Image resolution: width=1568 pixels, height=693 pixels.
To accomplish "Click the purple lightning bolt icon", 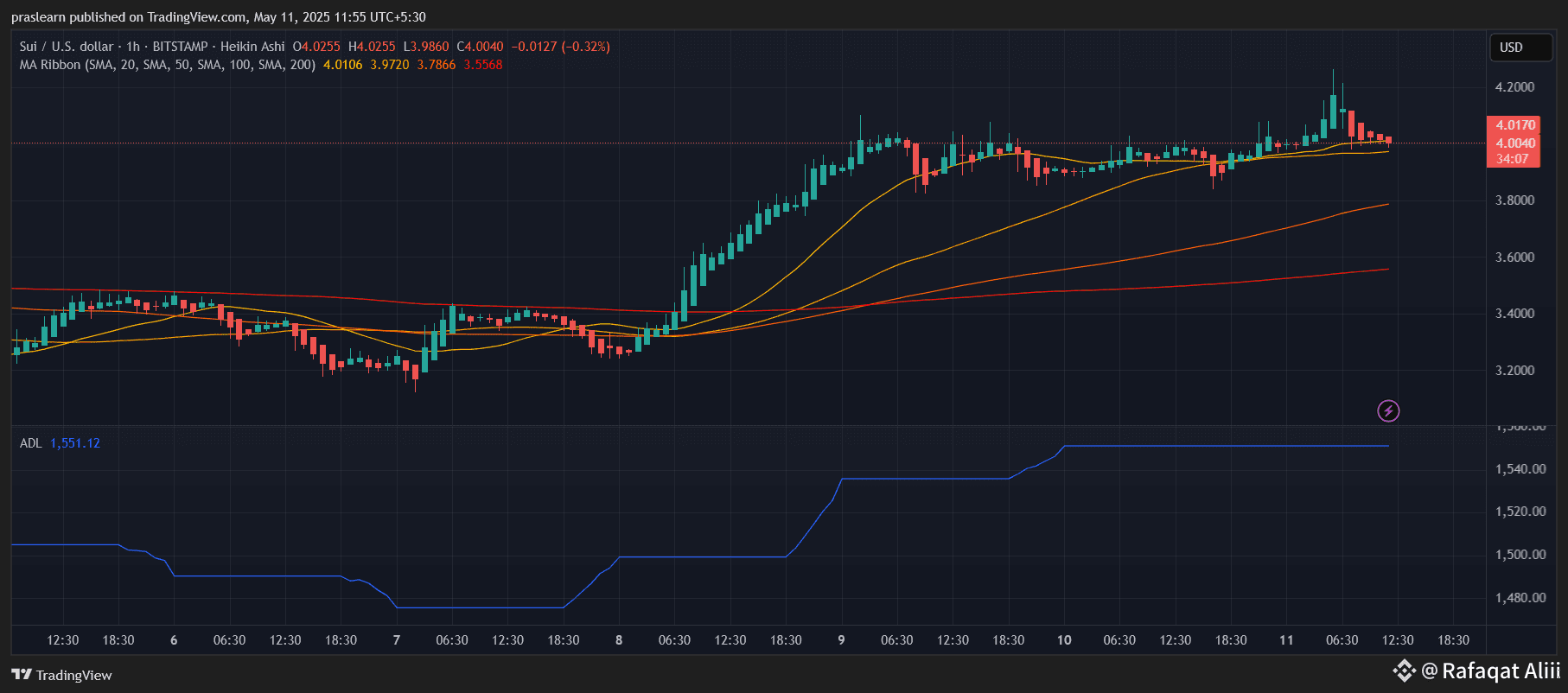I will (1388, 410).
